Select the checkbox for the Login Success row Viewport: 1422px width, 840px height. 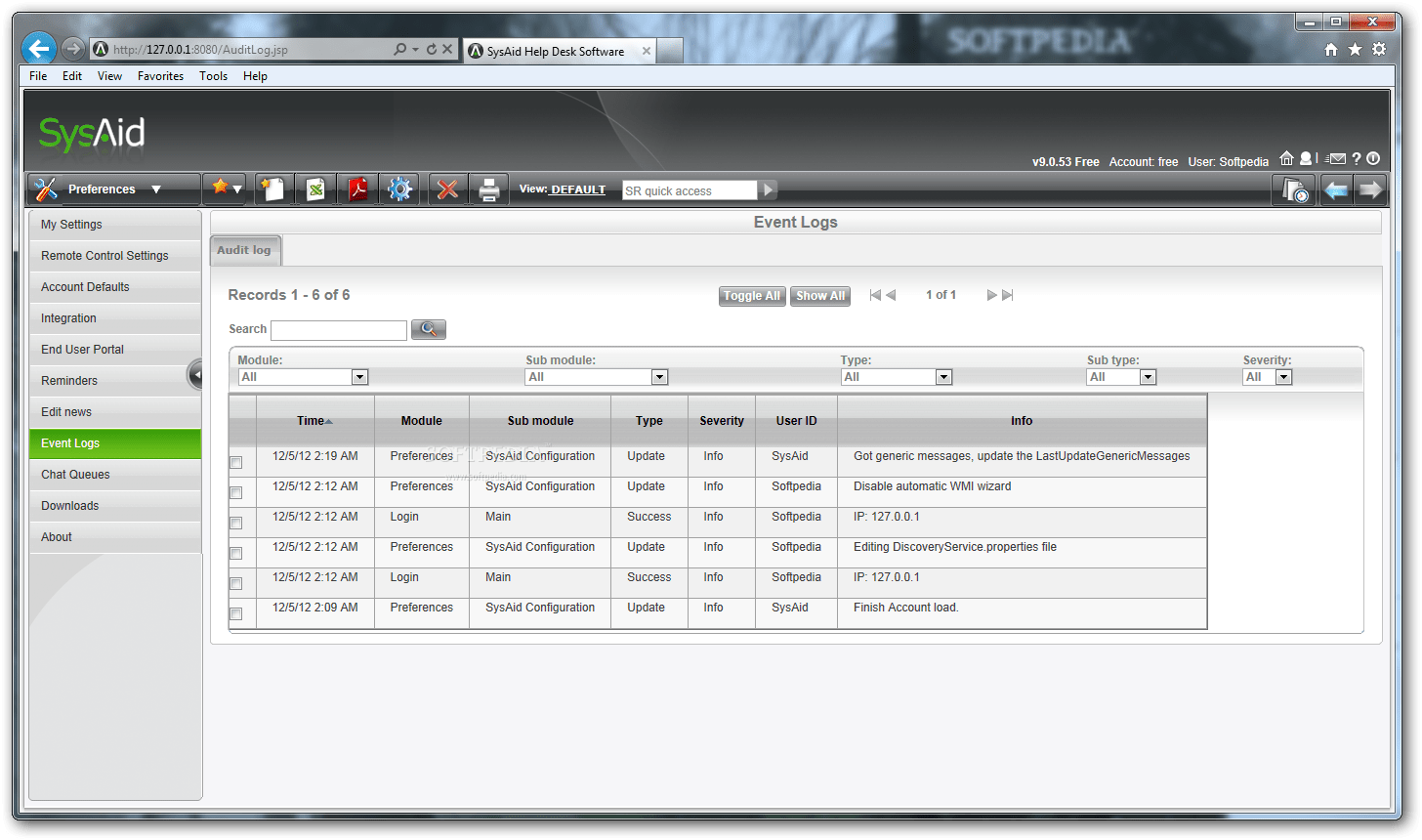(x=234, y=523)
